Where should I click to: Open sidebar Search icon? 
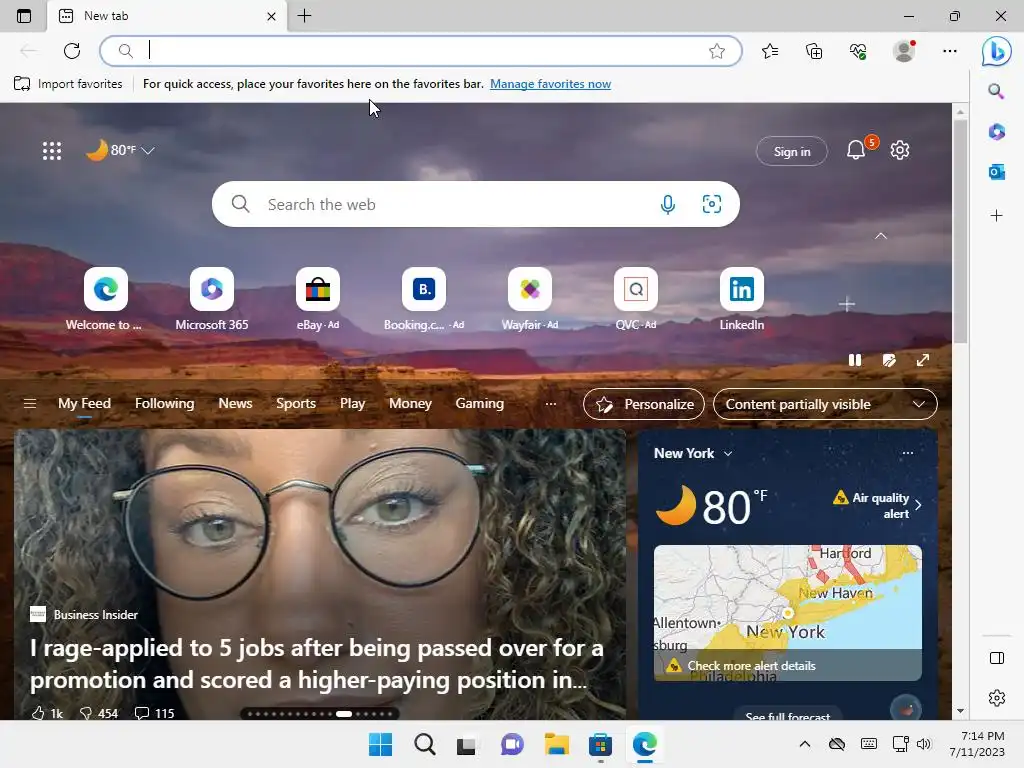996,91
